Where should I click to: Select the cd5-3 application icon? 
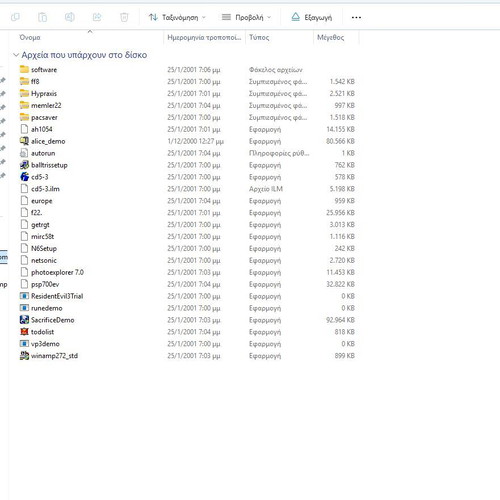(x=24, y=177)
